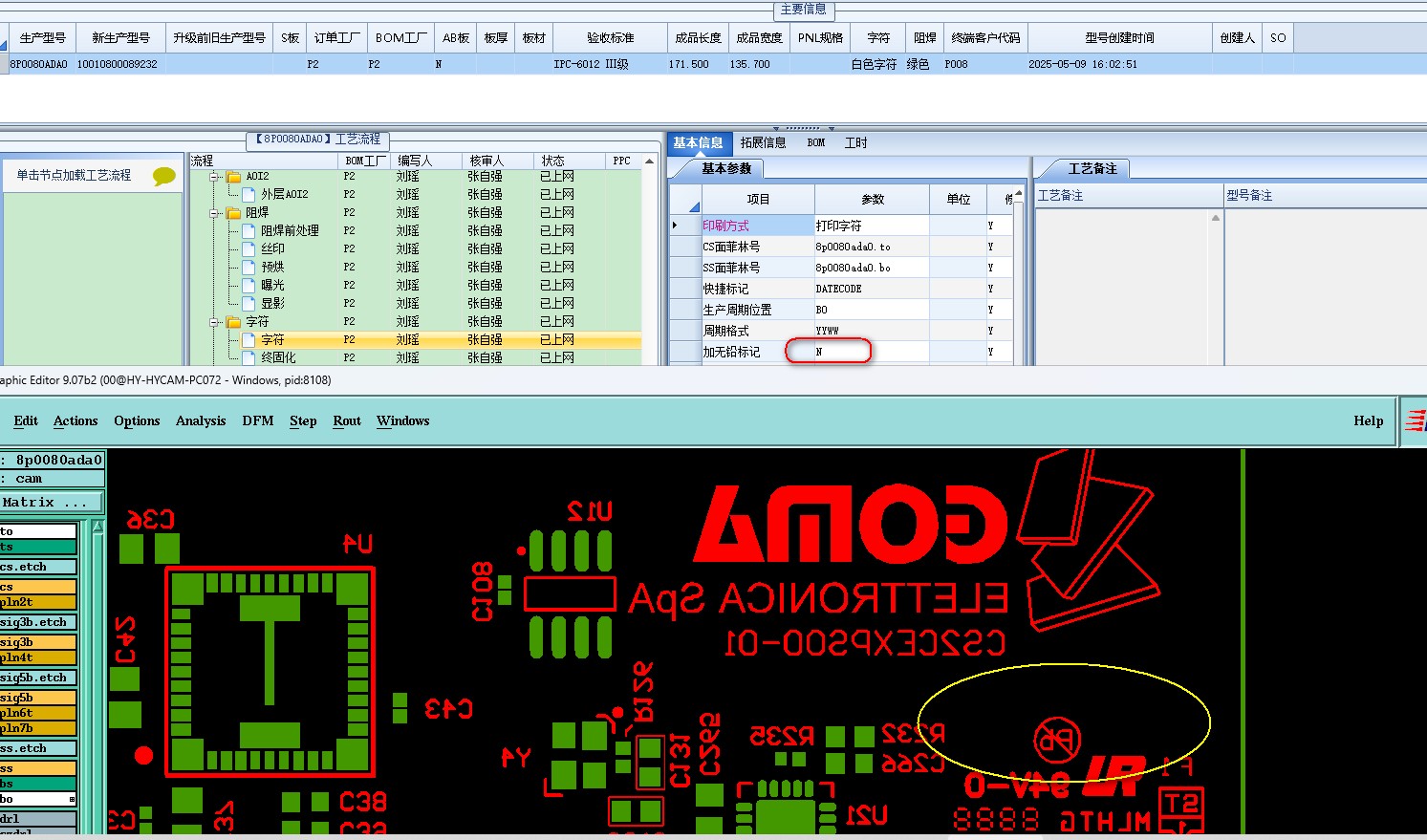Select the 'bo' layer
The image size is (1427, 840).
[x=38, y=799]
